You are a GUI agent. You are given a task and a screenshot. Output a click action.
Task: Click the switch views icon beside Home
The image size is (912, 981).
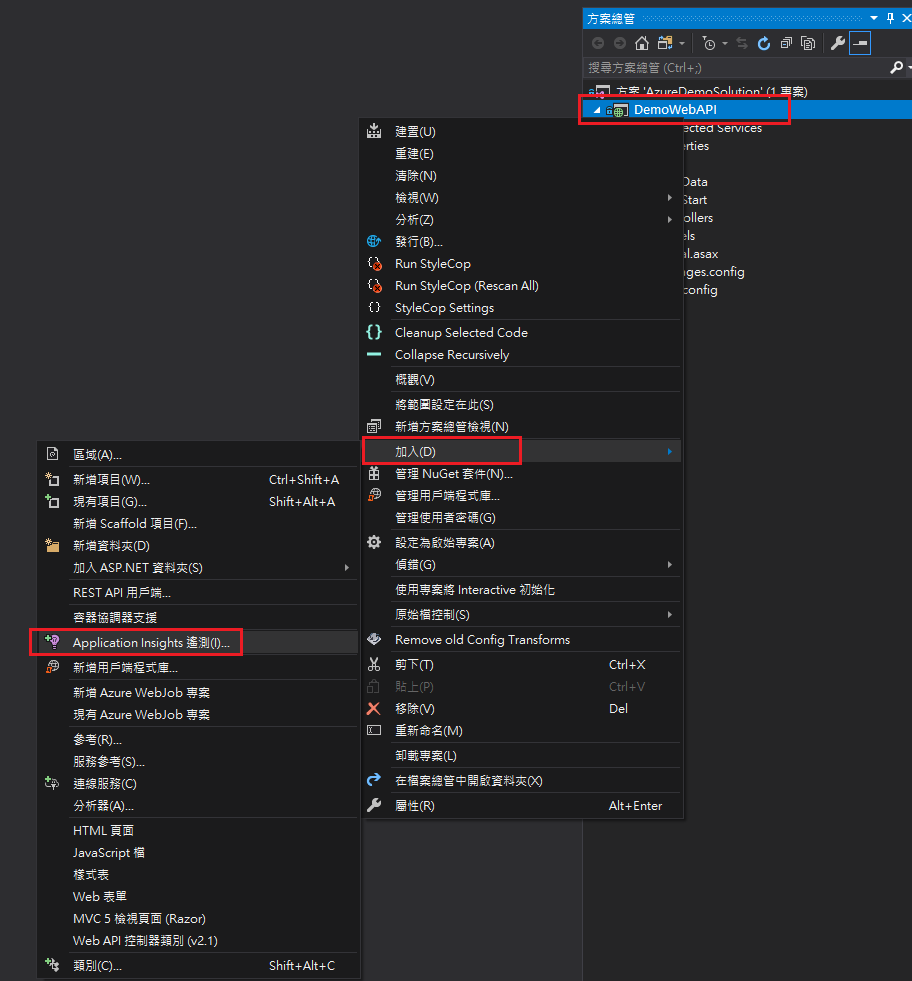pos(665,43)
